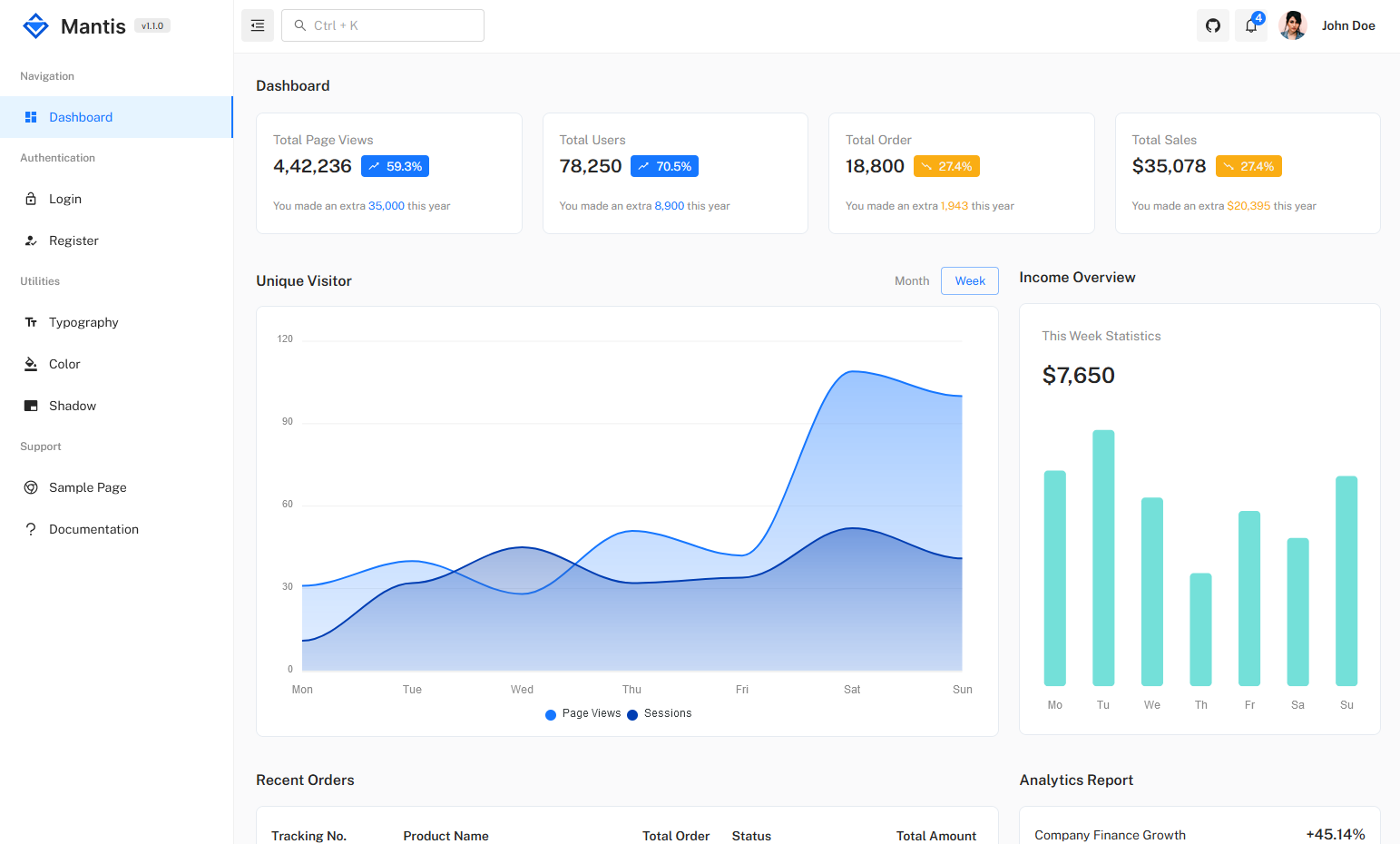The image size is (1400, 844).
Task: Click the Shadow icon in sidebar
Action: (31, 406)
